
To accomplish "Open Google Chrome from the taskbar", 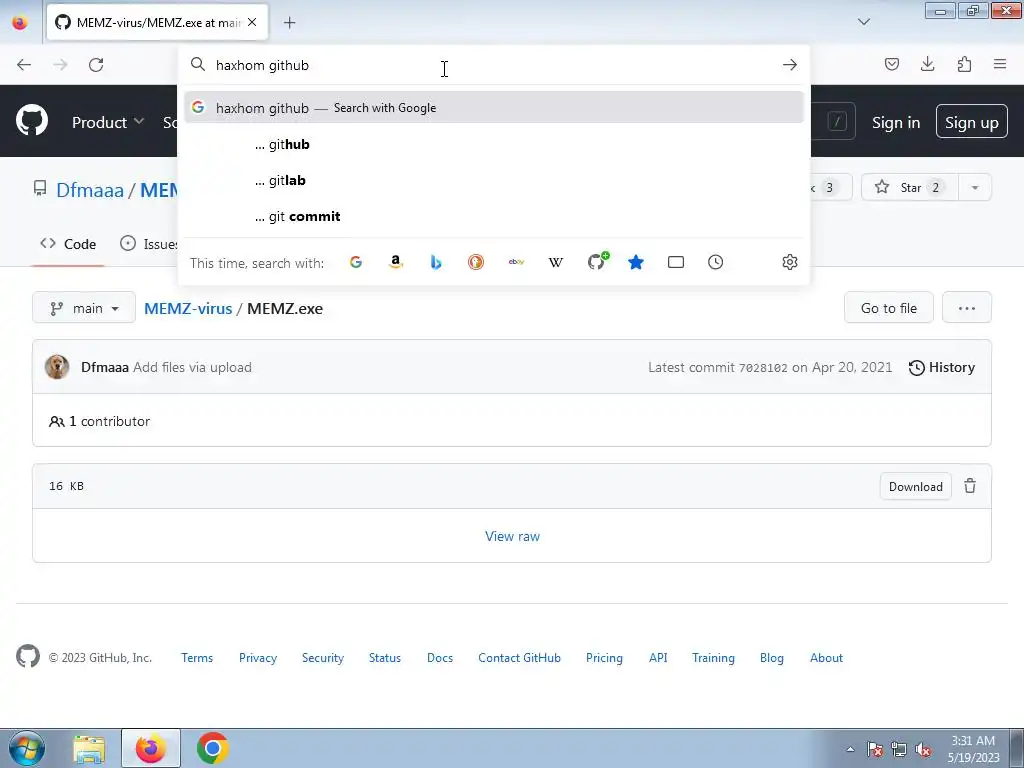I will pyautogui.click(x=212, y=748).
